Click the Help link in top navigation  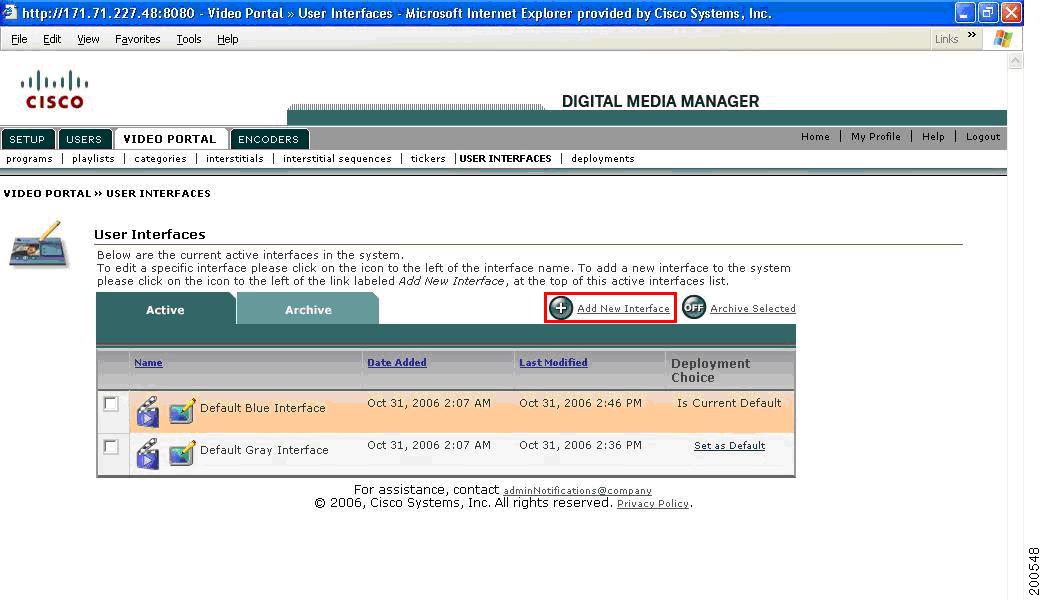[x=933, y=136]
